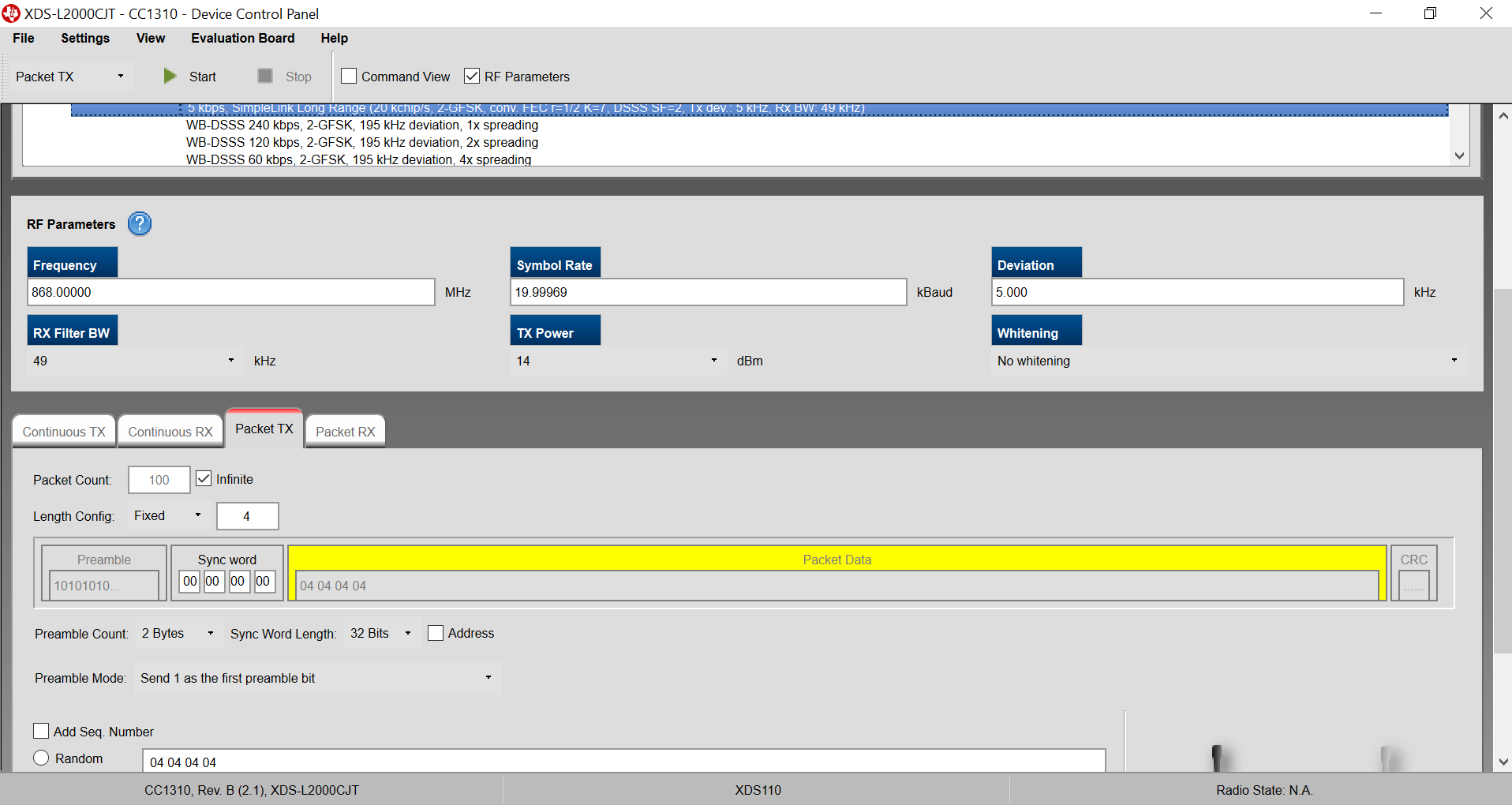Click the Start text label in toolbar
Screen dimensions: 1512x805
pos(203,77)
